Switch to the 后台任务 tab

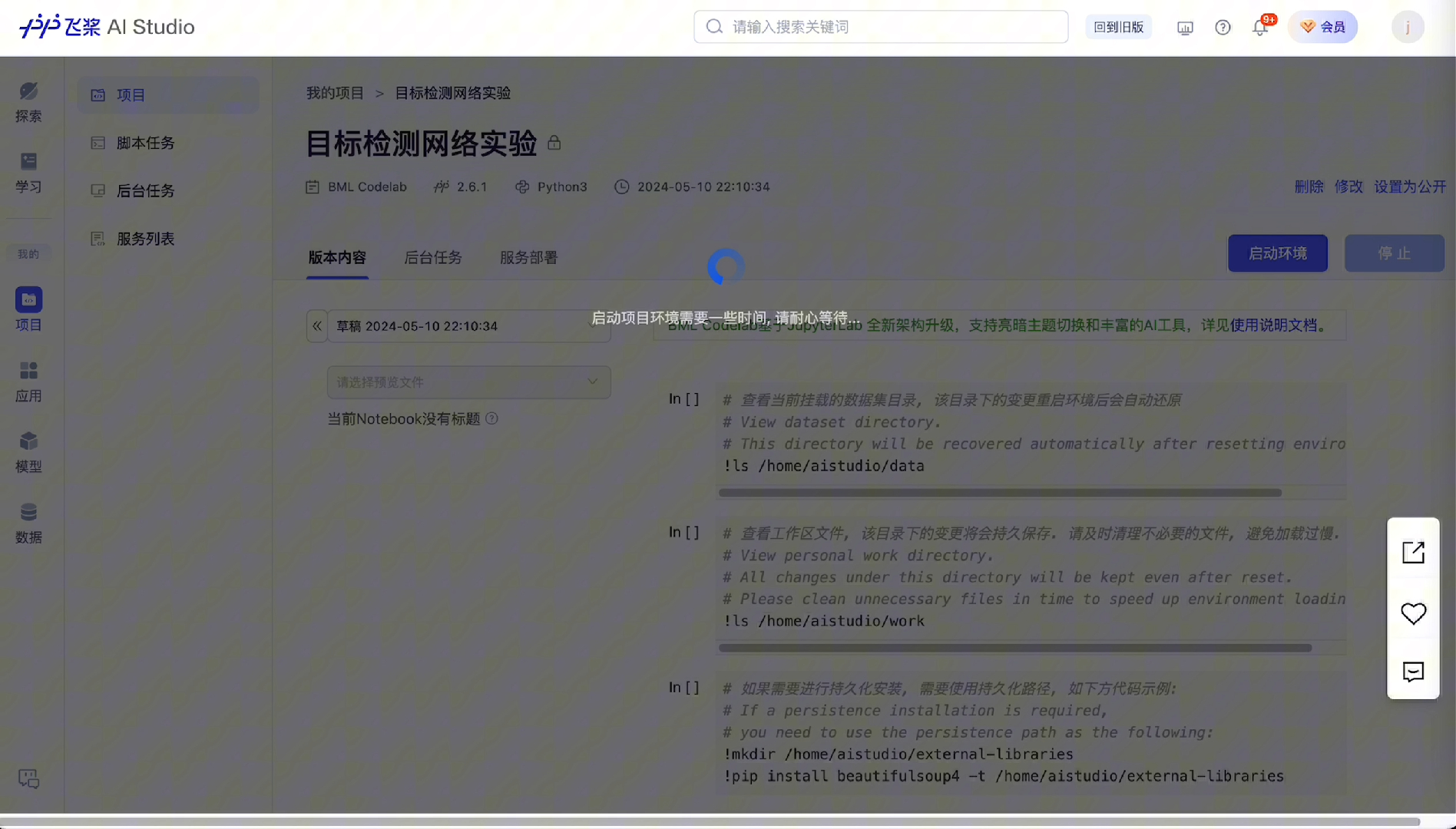[433, 257]
